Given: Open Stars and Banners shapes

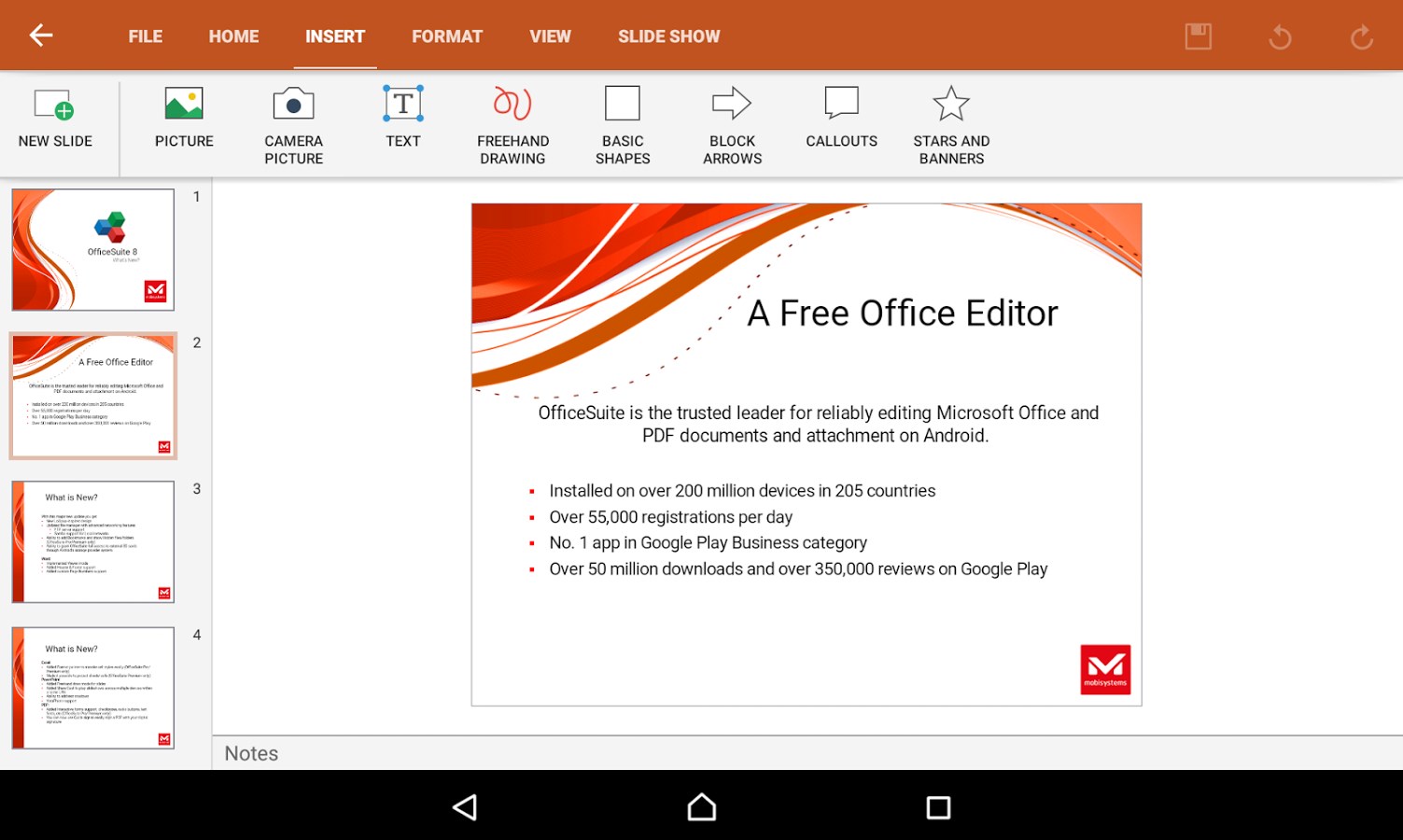Looking at the screenshot, I should click(950, 121).
